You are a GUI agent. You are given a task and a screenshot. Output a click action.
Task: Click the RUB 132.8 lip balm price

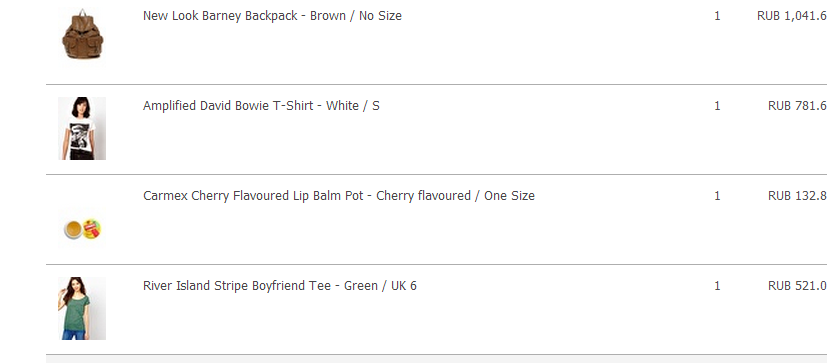[x=797, y=196]
